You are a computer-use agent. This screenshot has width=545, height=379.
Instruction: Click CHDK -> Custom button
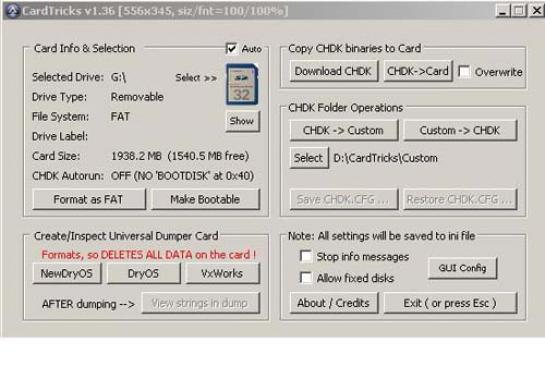[x=344, y=130]
